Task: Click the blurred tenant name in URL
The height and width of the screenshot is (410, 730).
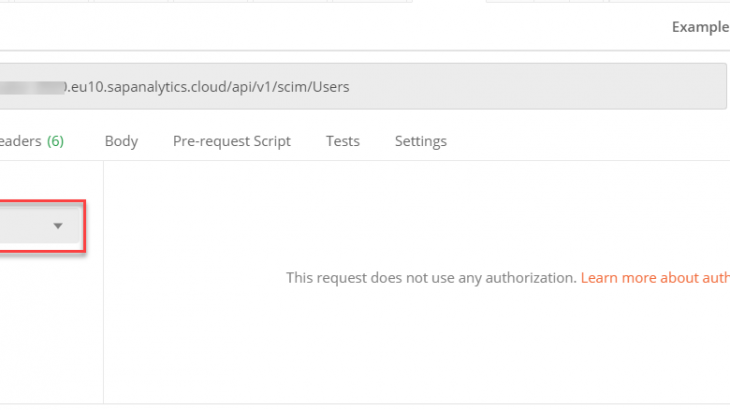Action: click(30, 87)
